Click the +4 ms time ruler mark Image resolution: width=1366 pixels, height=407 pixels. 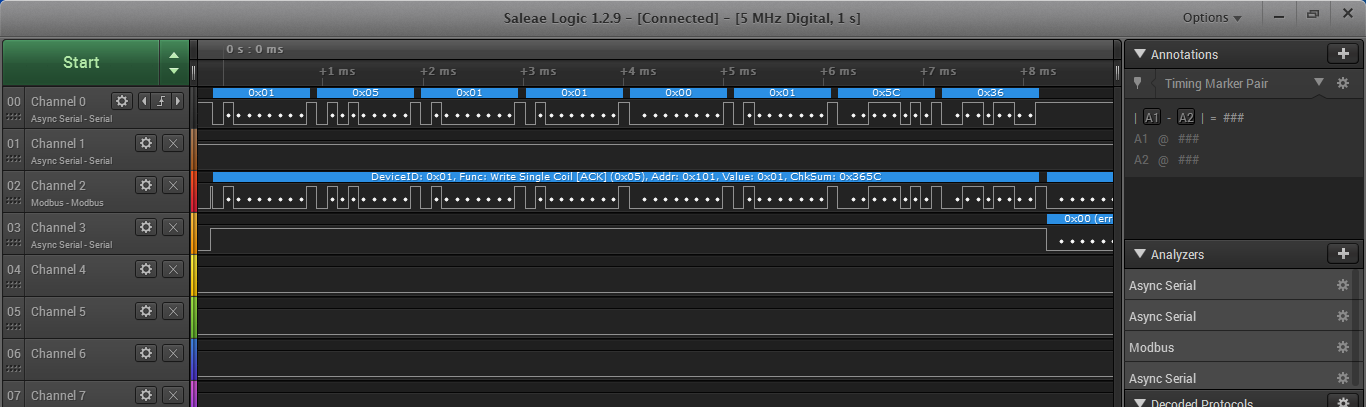(x=638, y=71)
